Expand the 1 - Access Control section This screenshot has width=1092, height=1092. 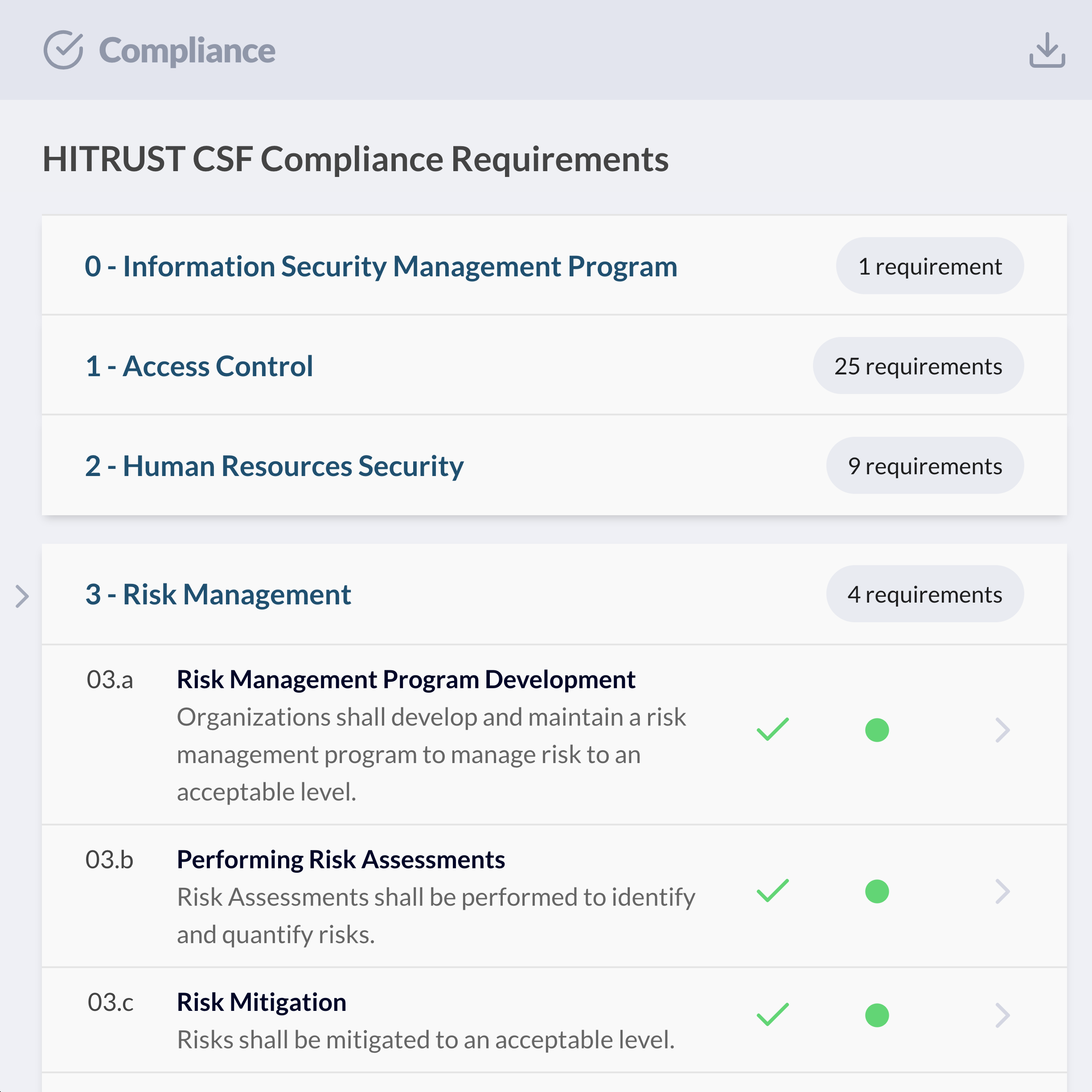pyautogui.click(x=199, y=366)
